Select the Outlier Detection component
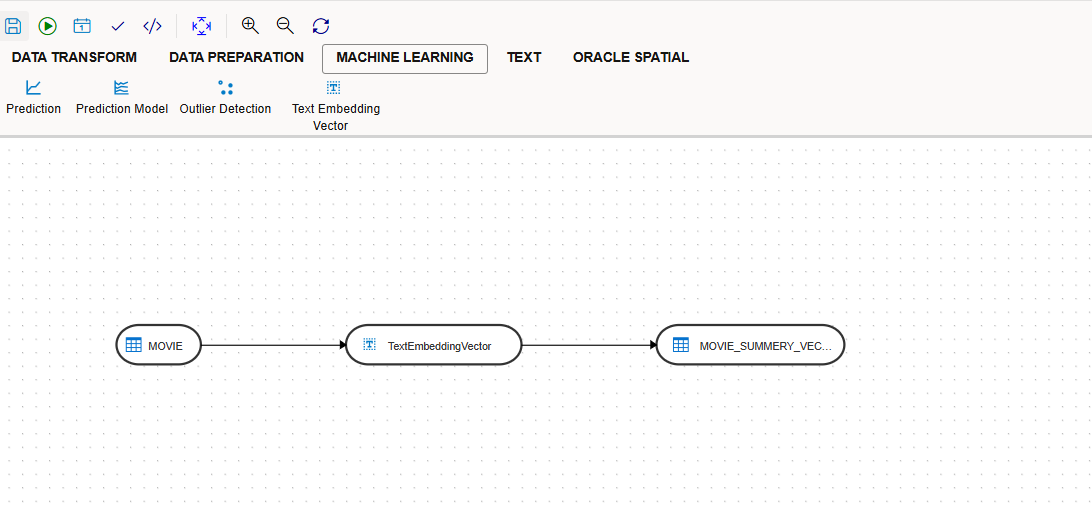 point(225,97)
